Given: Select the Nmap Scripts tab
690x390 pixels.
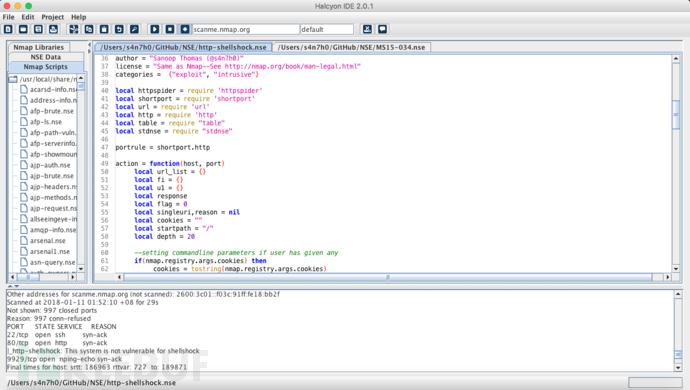Looking at the screenshot, I should click(46, 66).
